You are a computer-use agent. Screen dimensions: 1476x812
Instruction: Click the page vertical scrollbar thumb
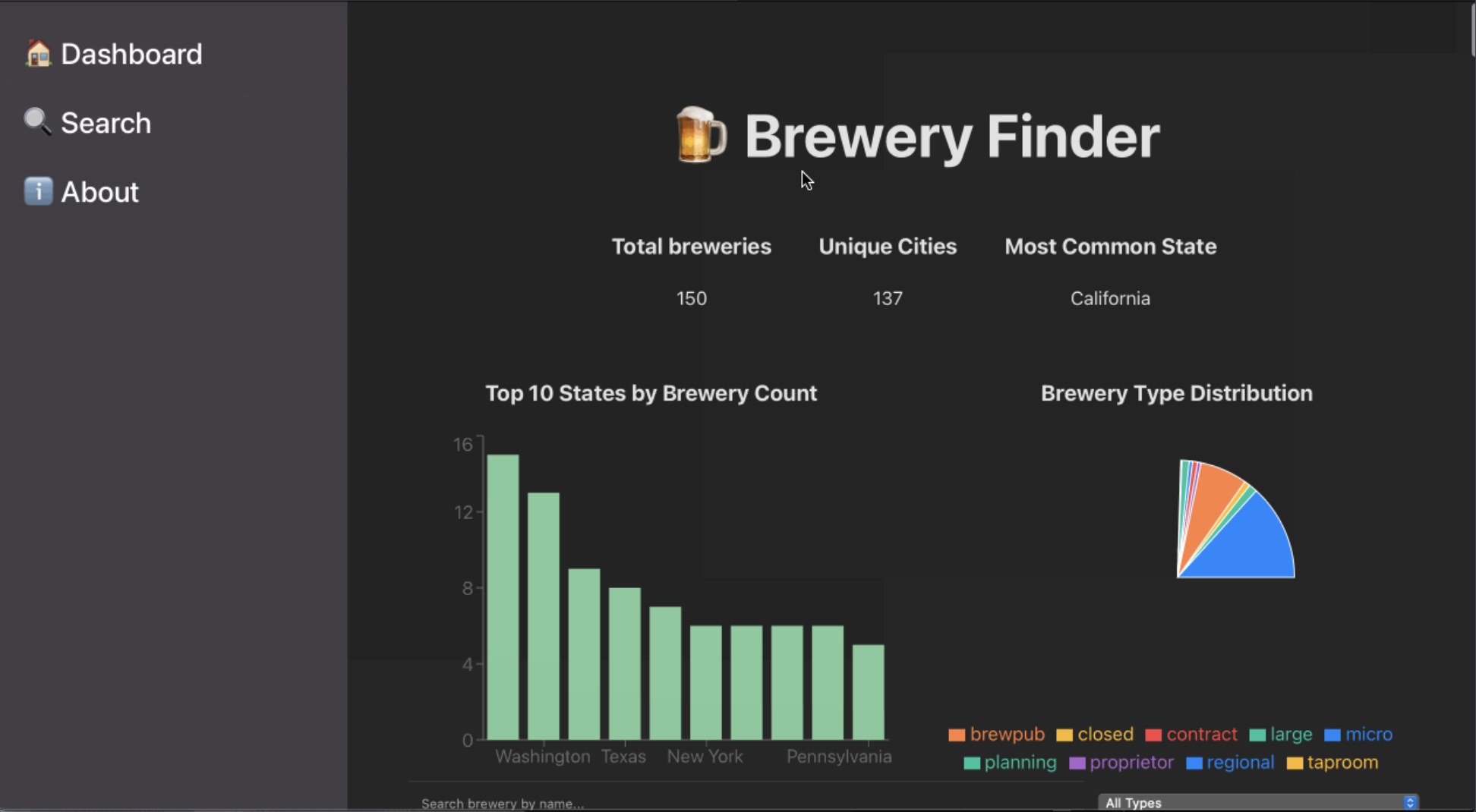point(1473,29)
